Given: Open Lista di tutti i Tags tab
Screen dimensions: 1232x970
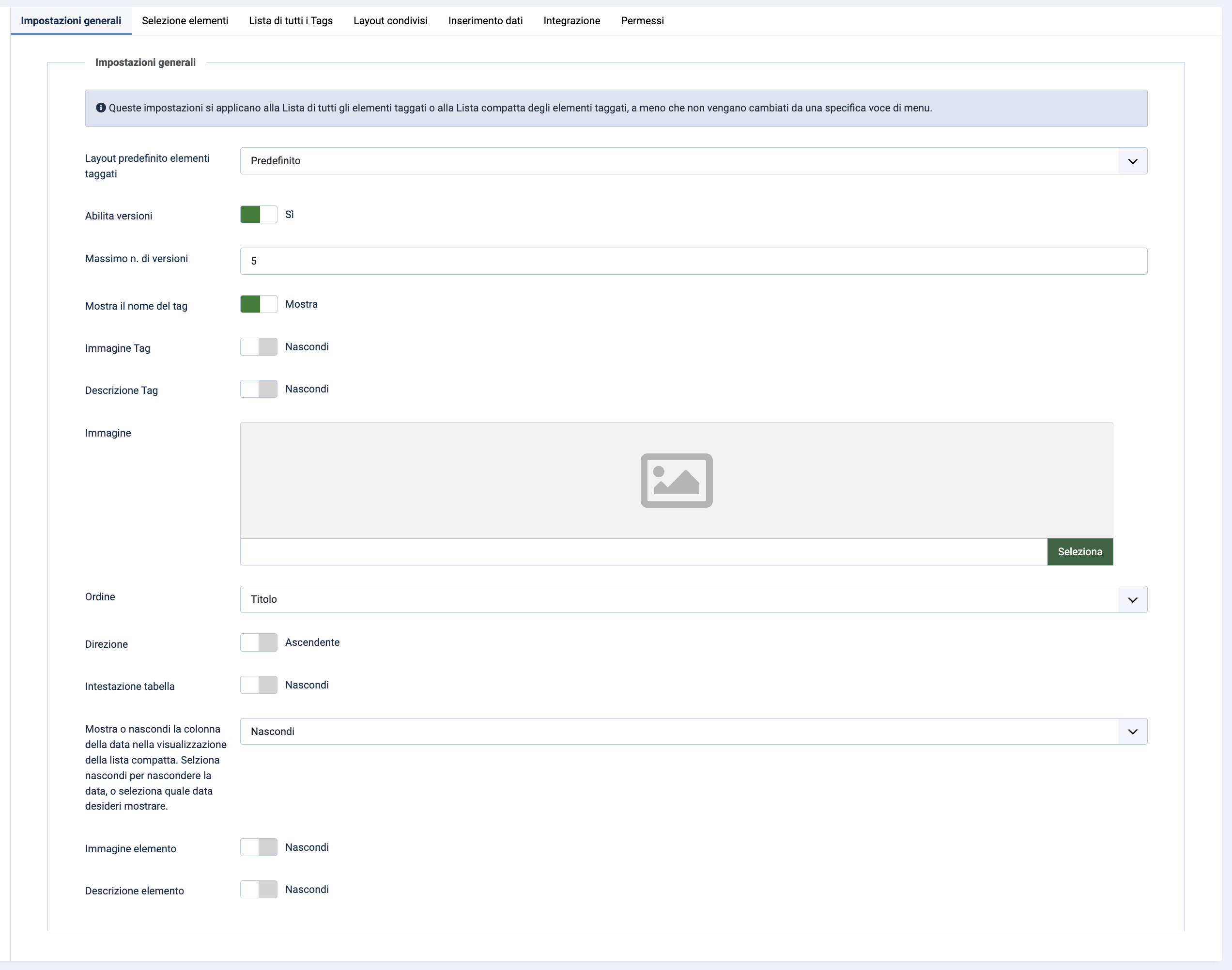Looking at the screenshot, I should (x=291, y=20).
